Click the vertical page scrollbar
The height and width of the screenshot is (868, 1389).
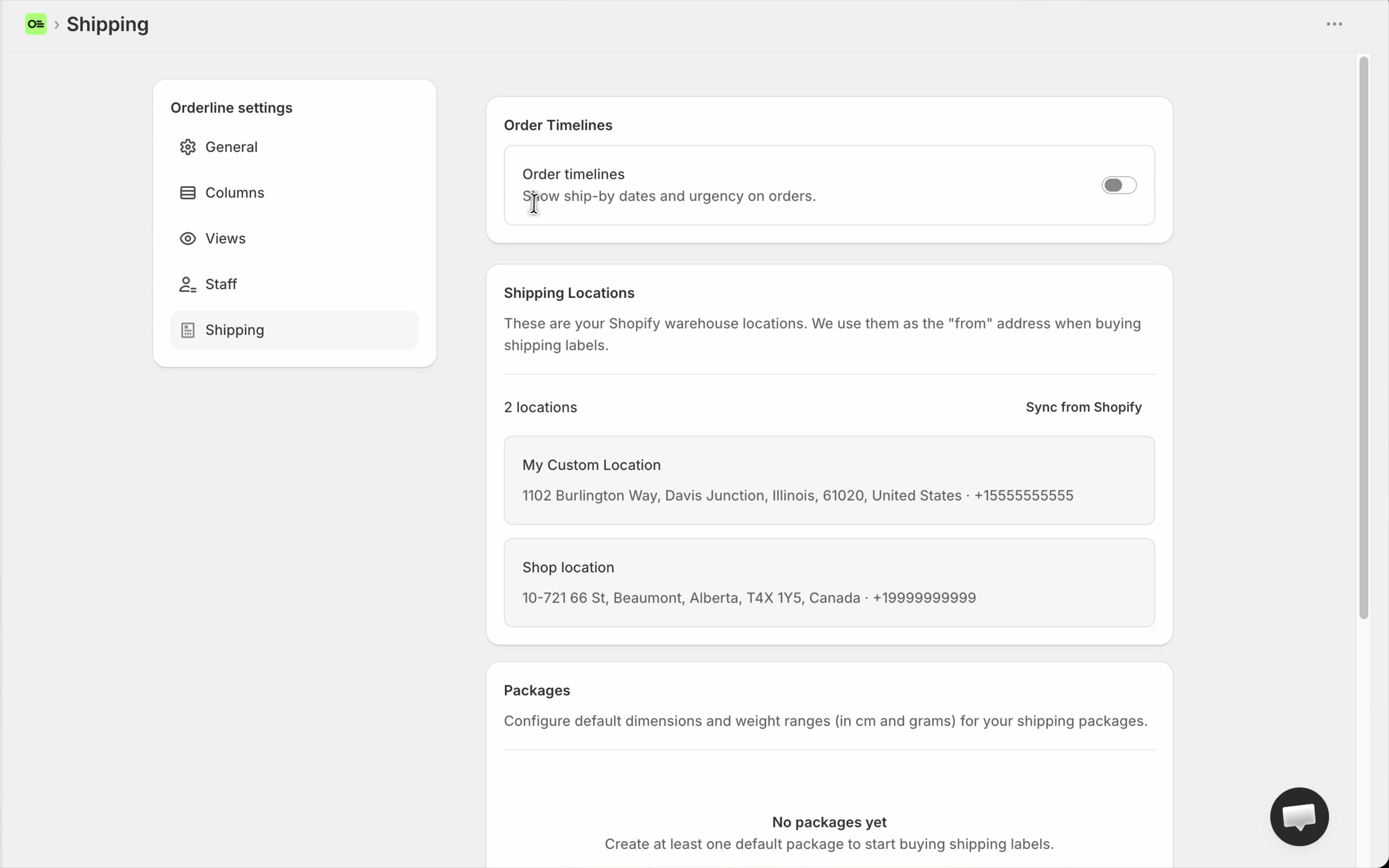pyautogui.click(x=1364, y=338)
